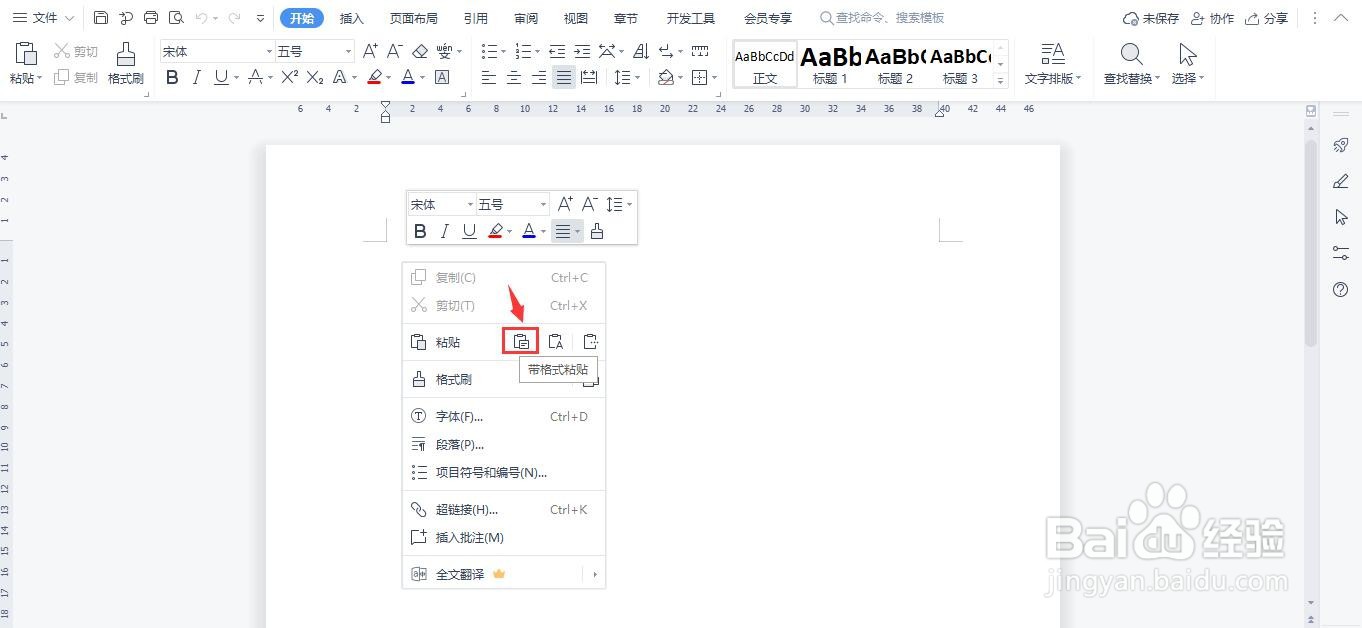
Task: Click the Format Painter icon in mini toolbar
Action: (597, 231)
